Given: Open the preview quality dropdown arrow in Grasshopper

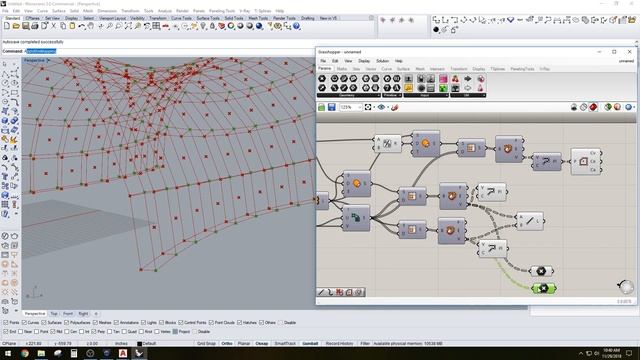Looking at the screenshot, I should pyautogui.click(x=634, y=107).
